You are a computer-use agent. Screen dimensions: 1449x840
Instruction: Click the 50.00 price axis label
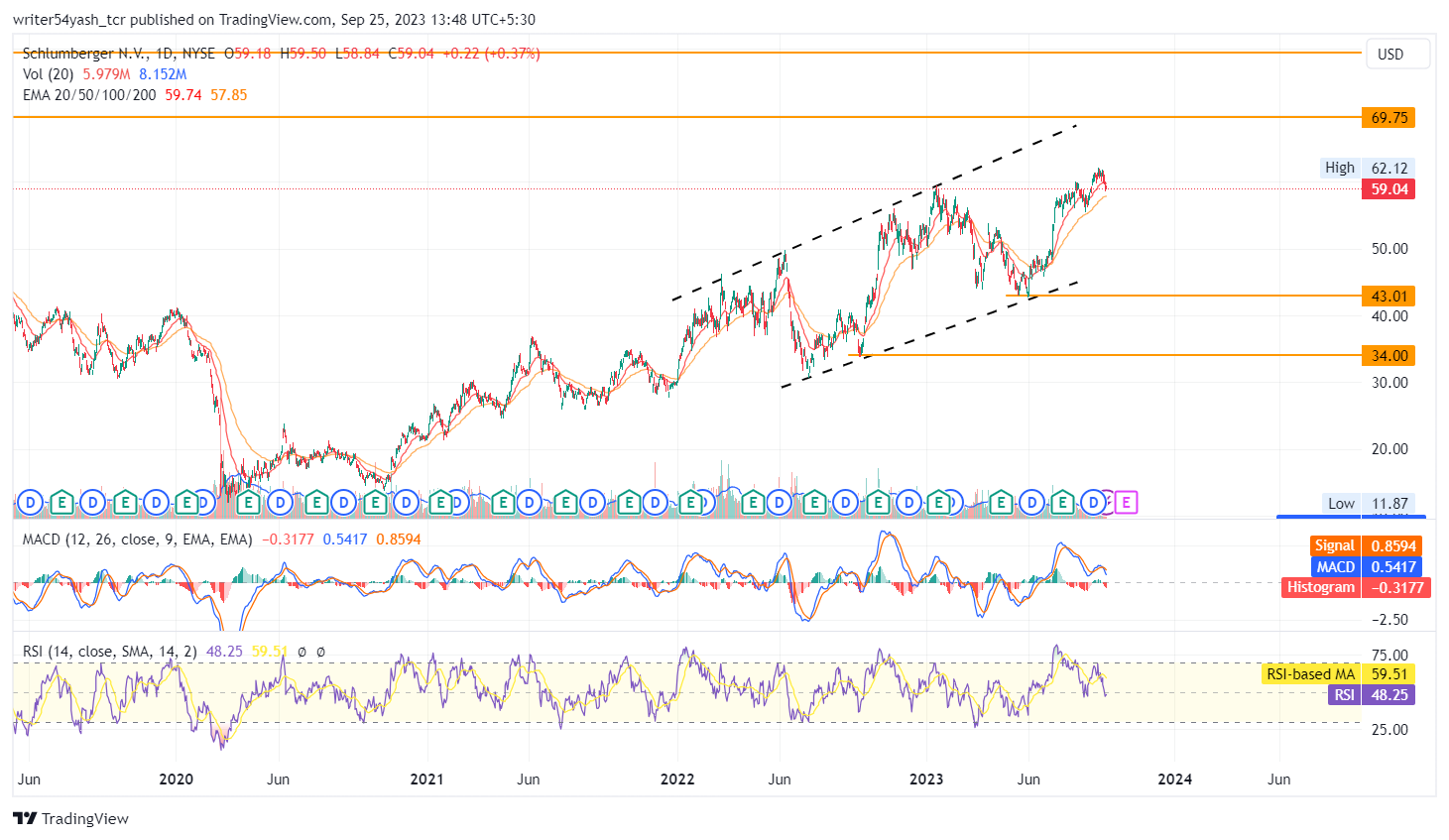point(1389,249)
